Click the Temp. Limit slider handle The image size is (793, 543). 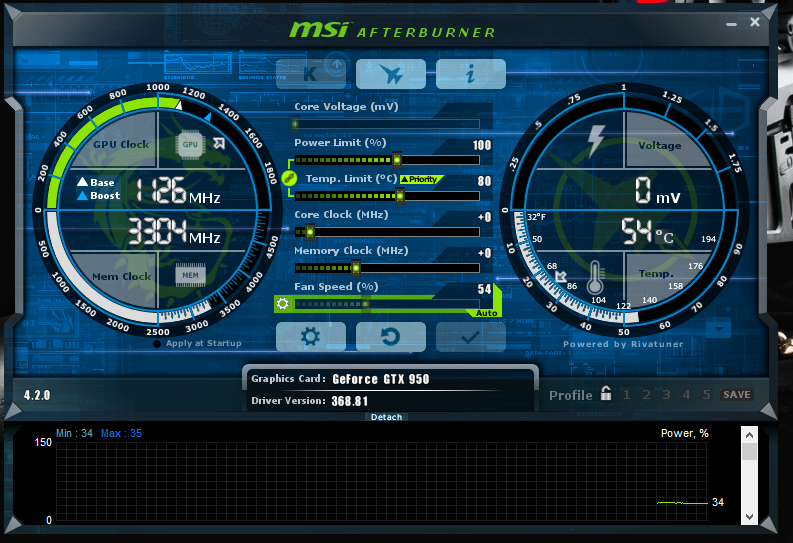tap(400, 196)
